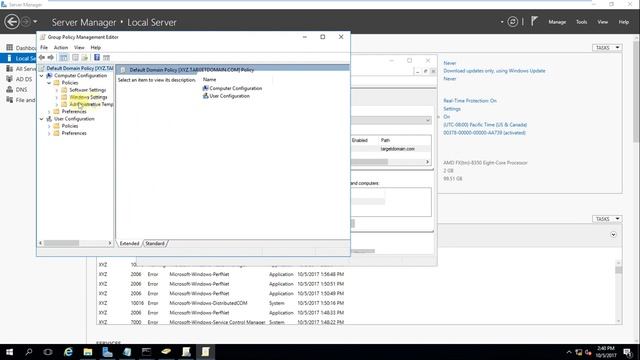Open the Help menu in Group Policy Editor
Screen dimensions: 640x360
[x=96, y=47]
